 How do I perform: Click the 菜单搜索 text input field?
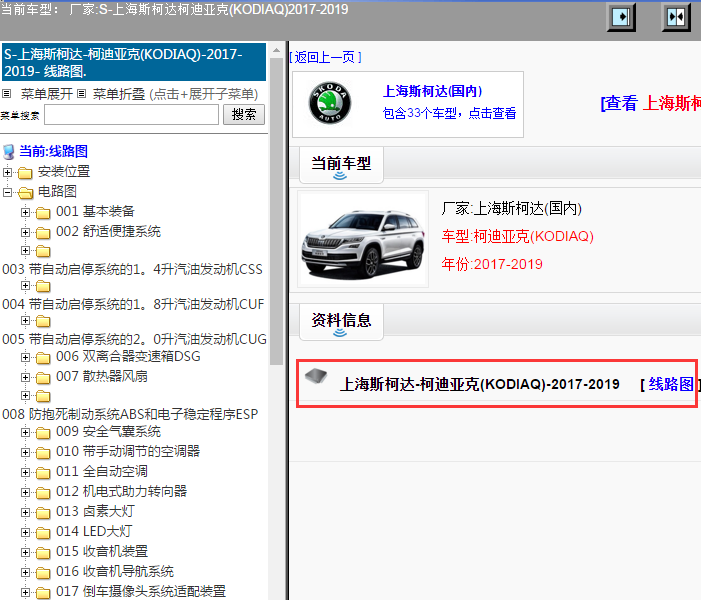tap(131, 114)
